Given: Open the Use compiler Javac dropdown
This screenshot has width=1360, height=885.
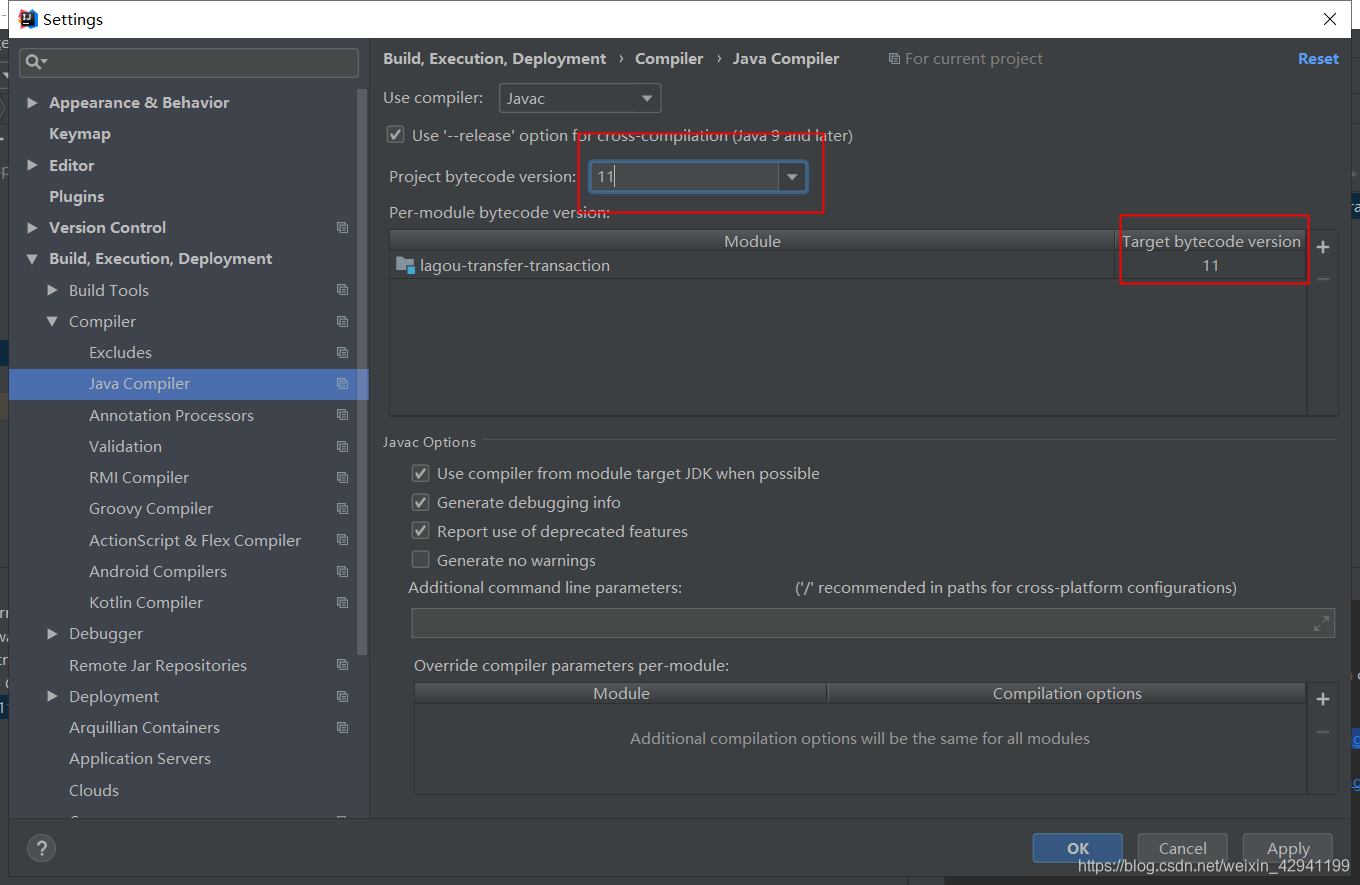Looking at the screenshot, I should [x=580, y=98].
